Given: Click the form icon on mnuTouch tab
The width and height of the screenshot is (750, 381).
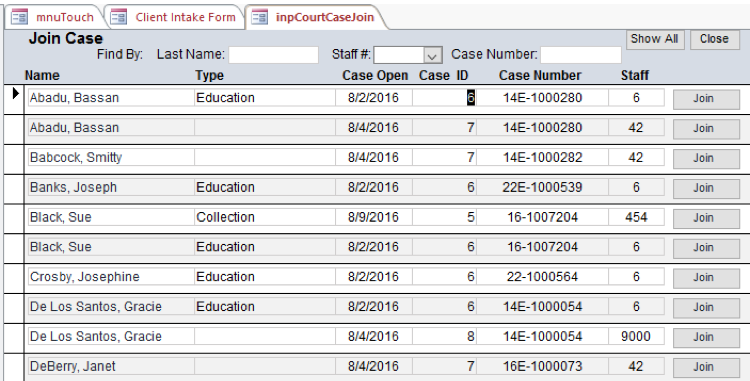Looking at the screenshot, I should pos(20,17).
